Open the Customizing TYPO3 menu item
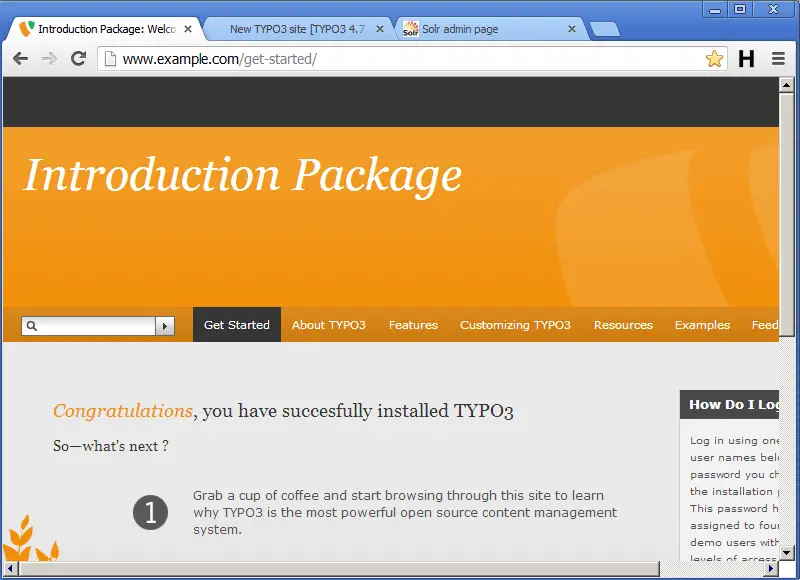 [x=515, y=324]
